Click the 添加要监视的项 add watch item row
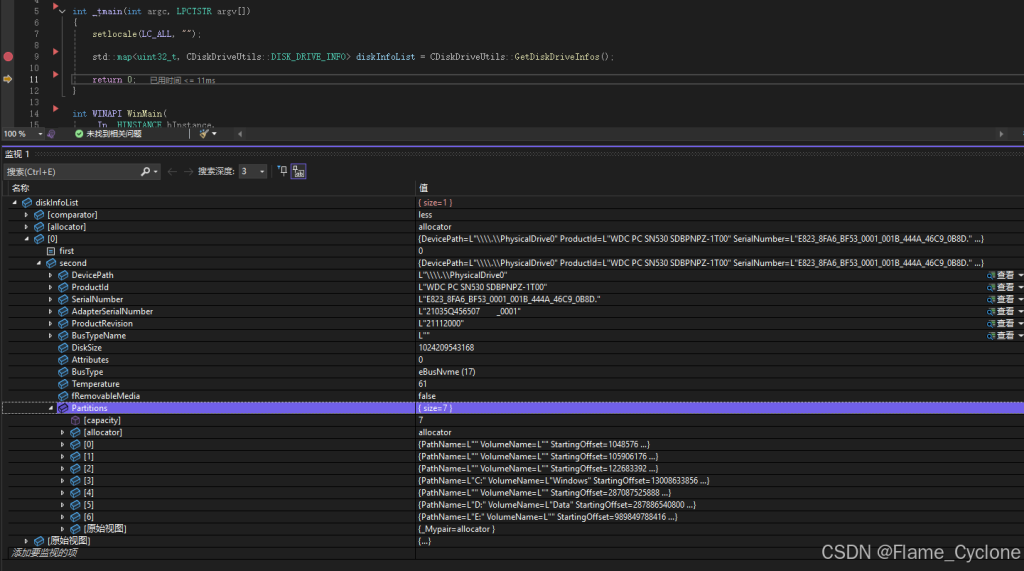1024x571 pixels. pyautogui.click(x=44, y=553)
